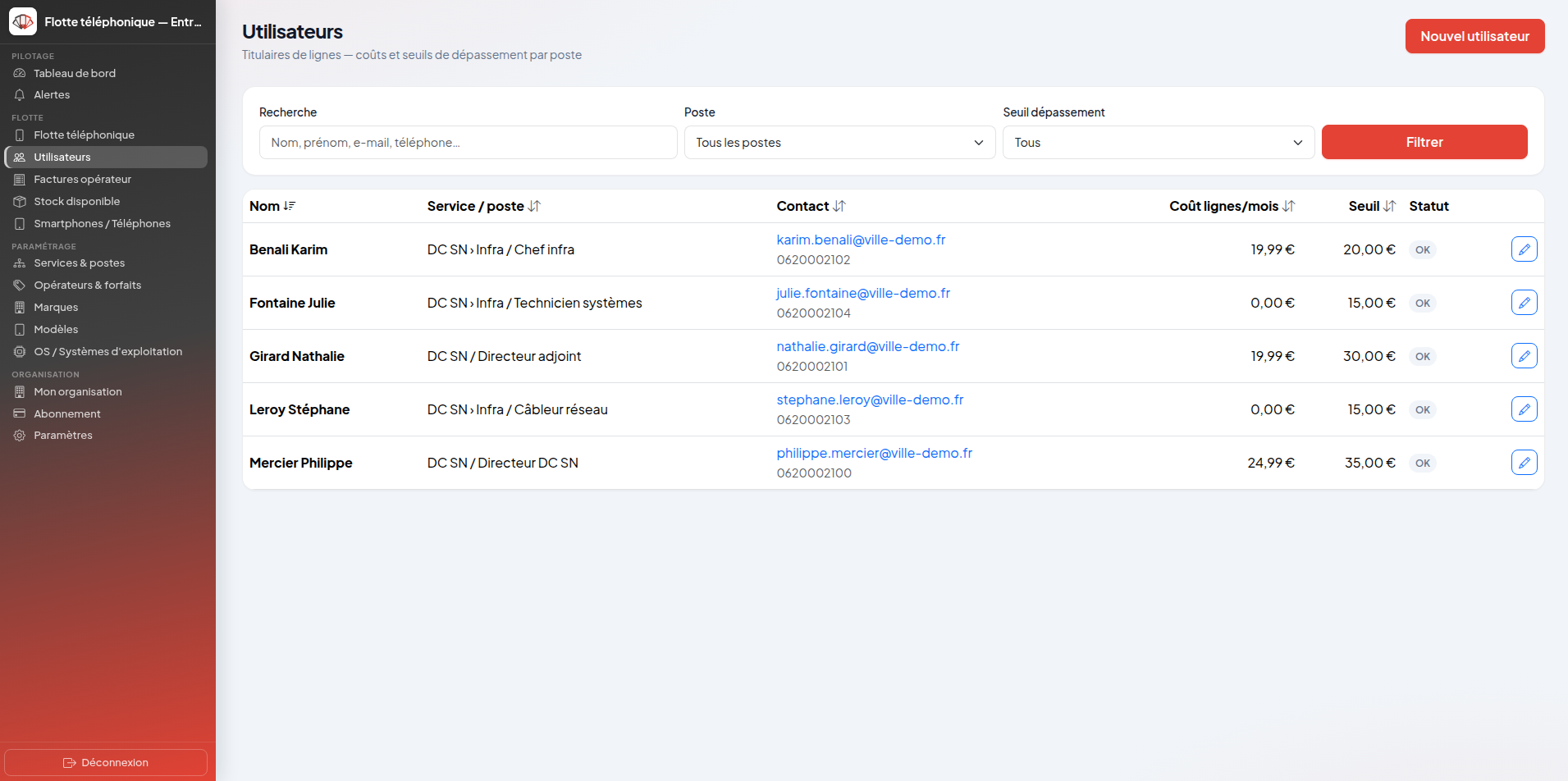Sort table by Nom column icon
The height and width of the screenshot is (781, 1568).
point(290,206)
